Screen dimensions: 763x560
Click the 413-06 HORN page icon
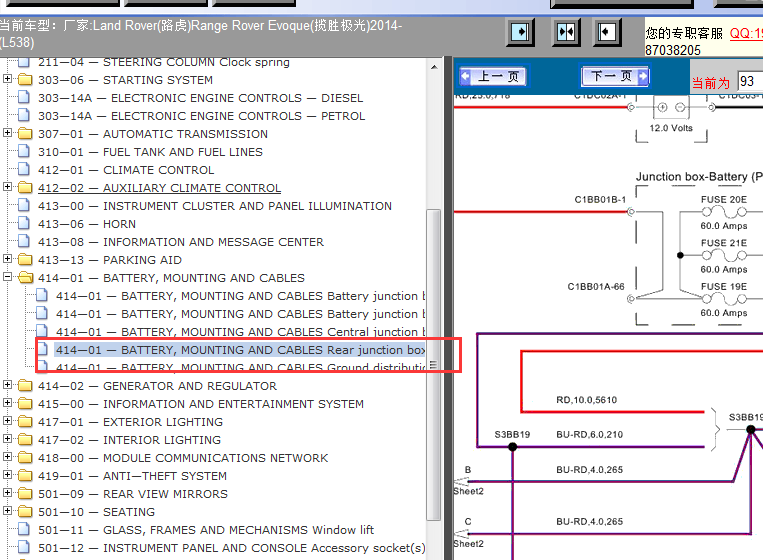pos(24,223)
